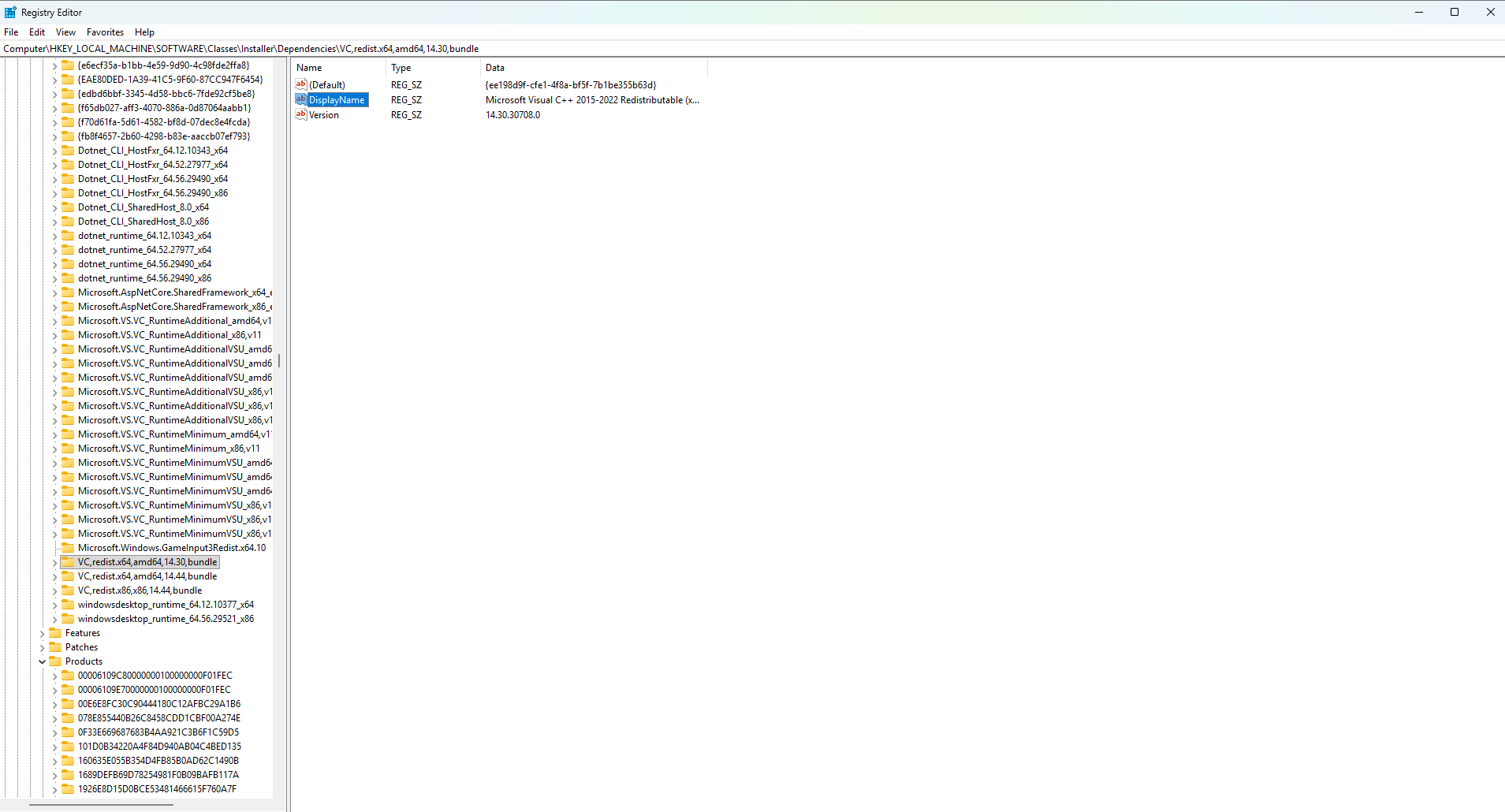Click folder icon of 078E855440B26C8458CDD1CBF00A274E key

click(68, 718)
